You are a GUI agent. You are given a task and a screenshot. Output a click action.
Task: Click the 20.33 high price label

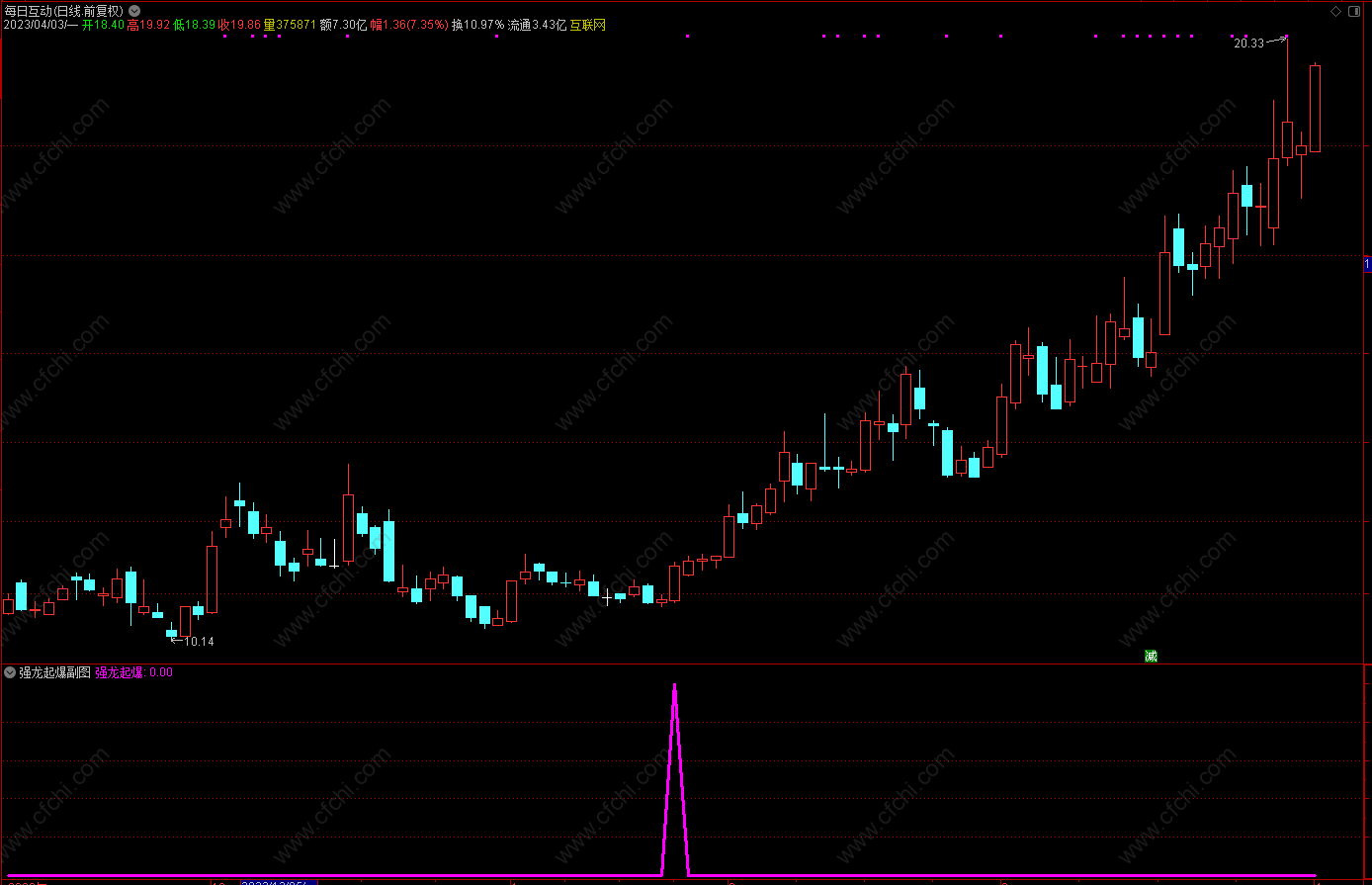[x=1249, y=43]
